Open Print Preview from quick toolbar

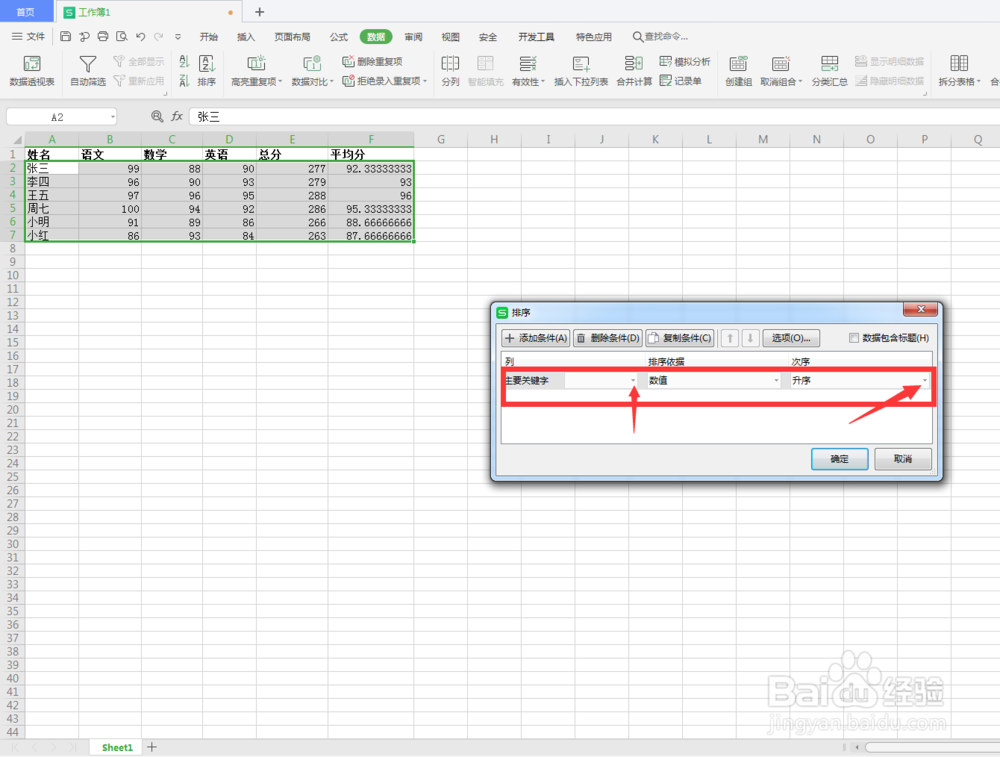tap(122, 36)
